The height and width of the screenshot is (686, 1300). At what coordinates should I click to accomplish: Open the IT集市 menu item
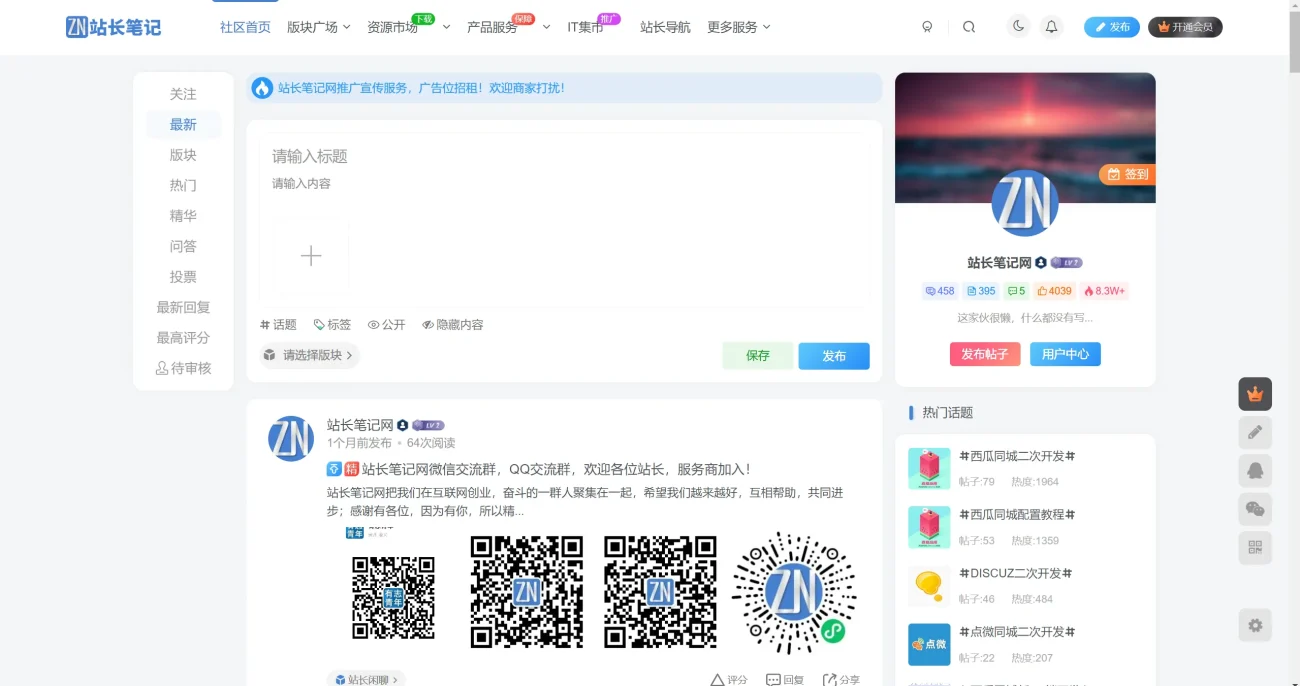point(585,27)
